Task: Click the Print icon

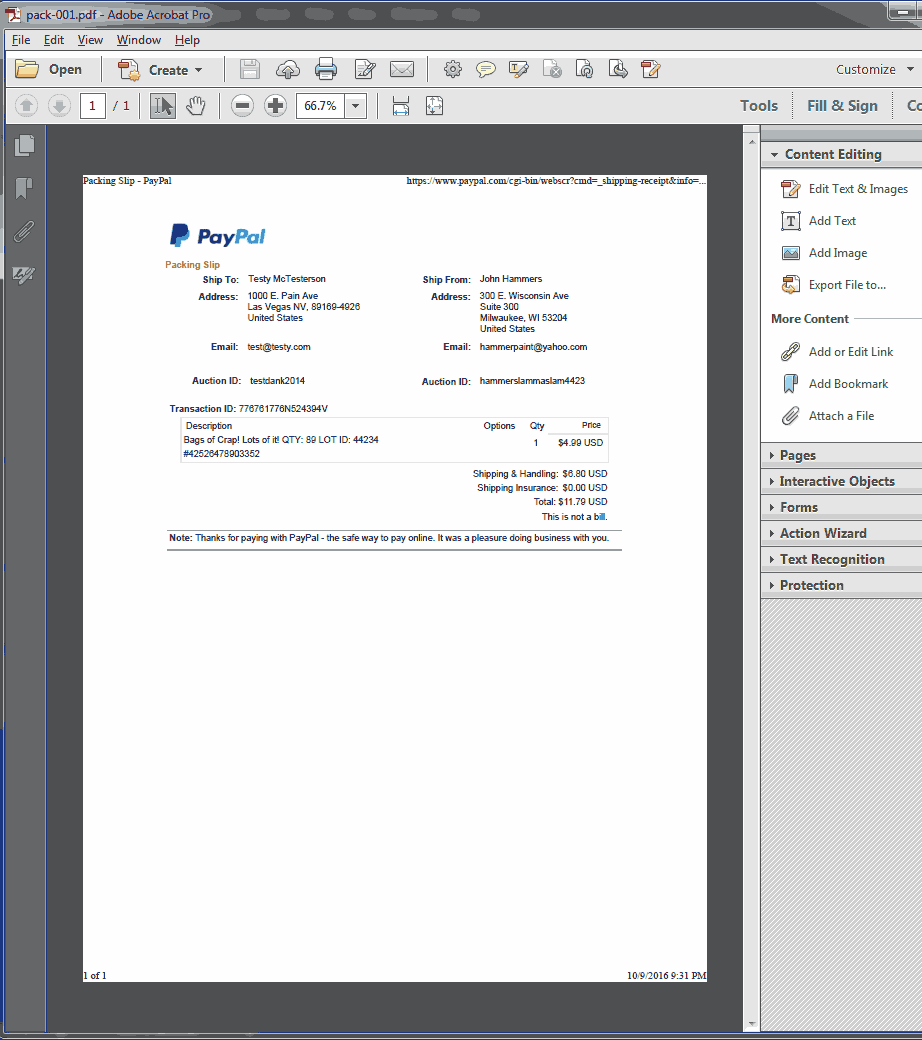Action: [x=326, y=70]
